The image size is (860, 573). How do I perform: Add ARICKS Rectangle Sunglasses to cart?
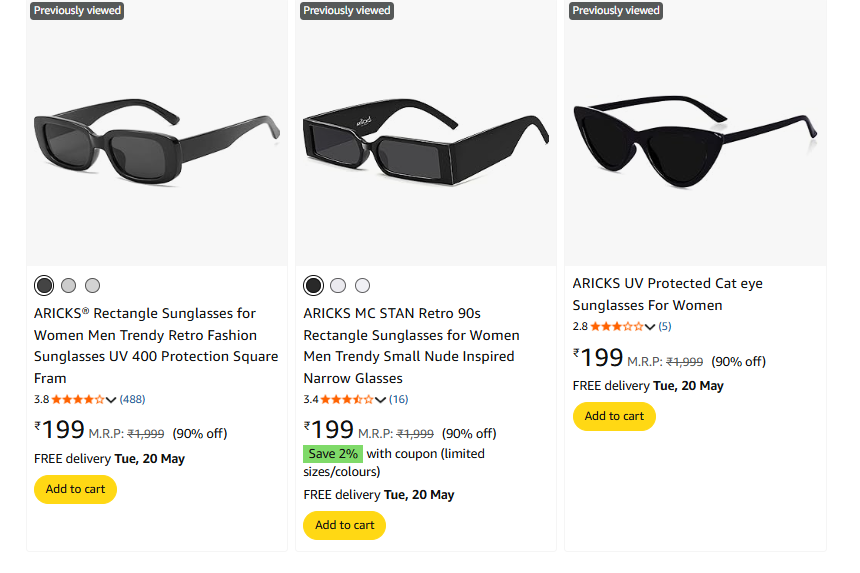[x=75, y=489]
